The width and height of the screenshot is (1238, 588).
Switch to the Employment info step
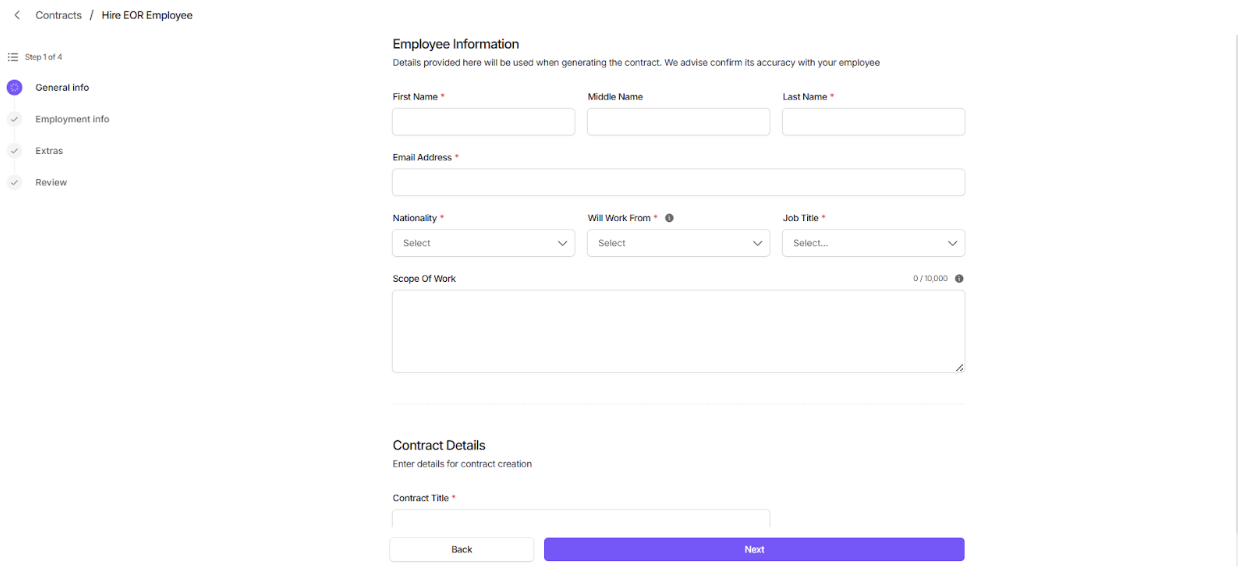coord(72,120)
